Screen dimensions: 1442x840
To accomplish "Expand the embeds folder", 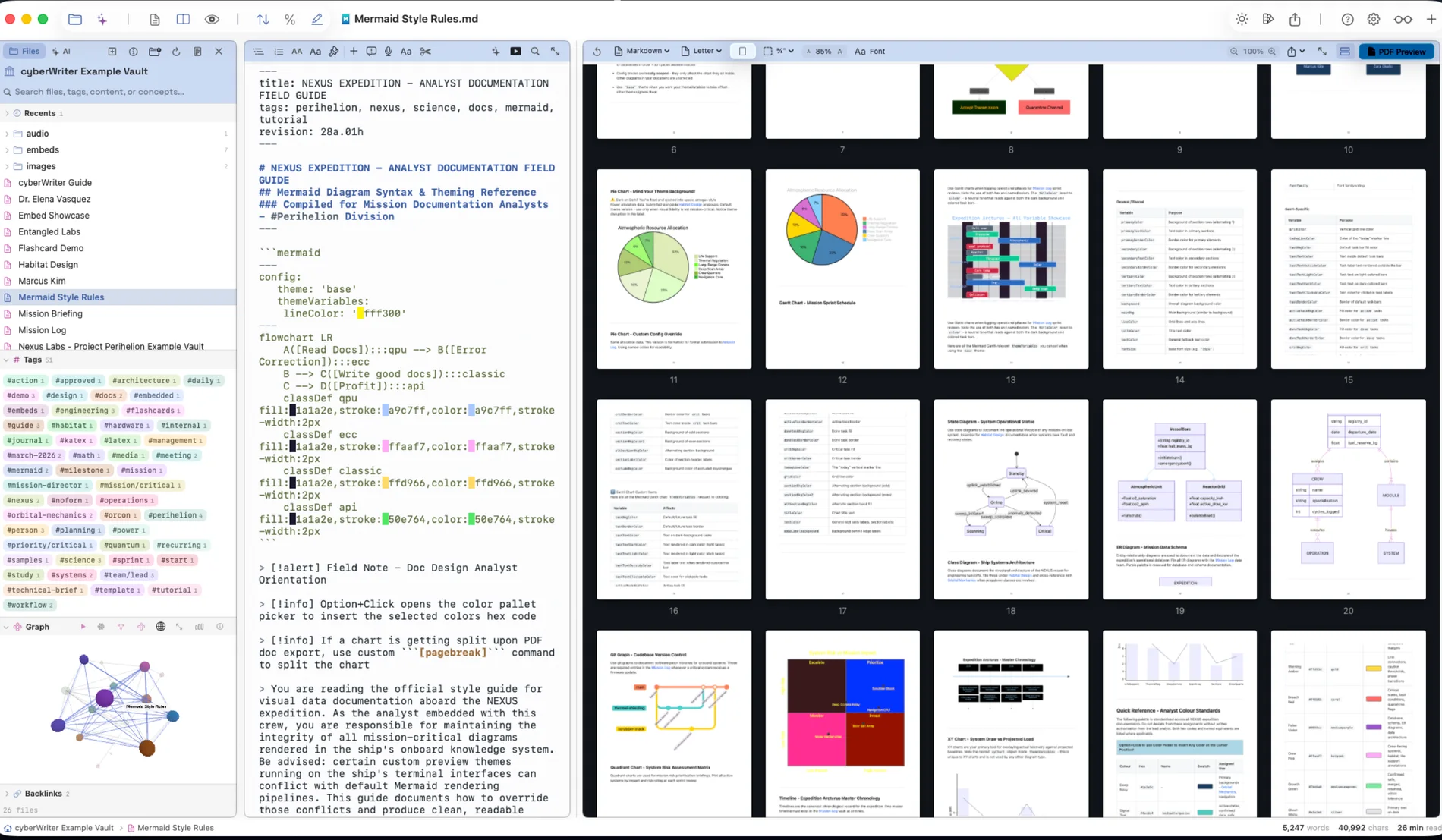I will pyautogui.click(x=7, y=150).
